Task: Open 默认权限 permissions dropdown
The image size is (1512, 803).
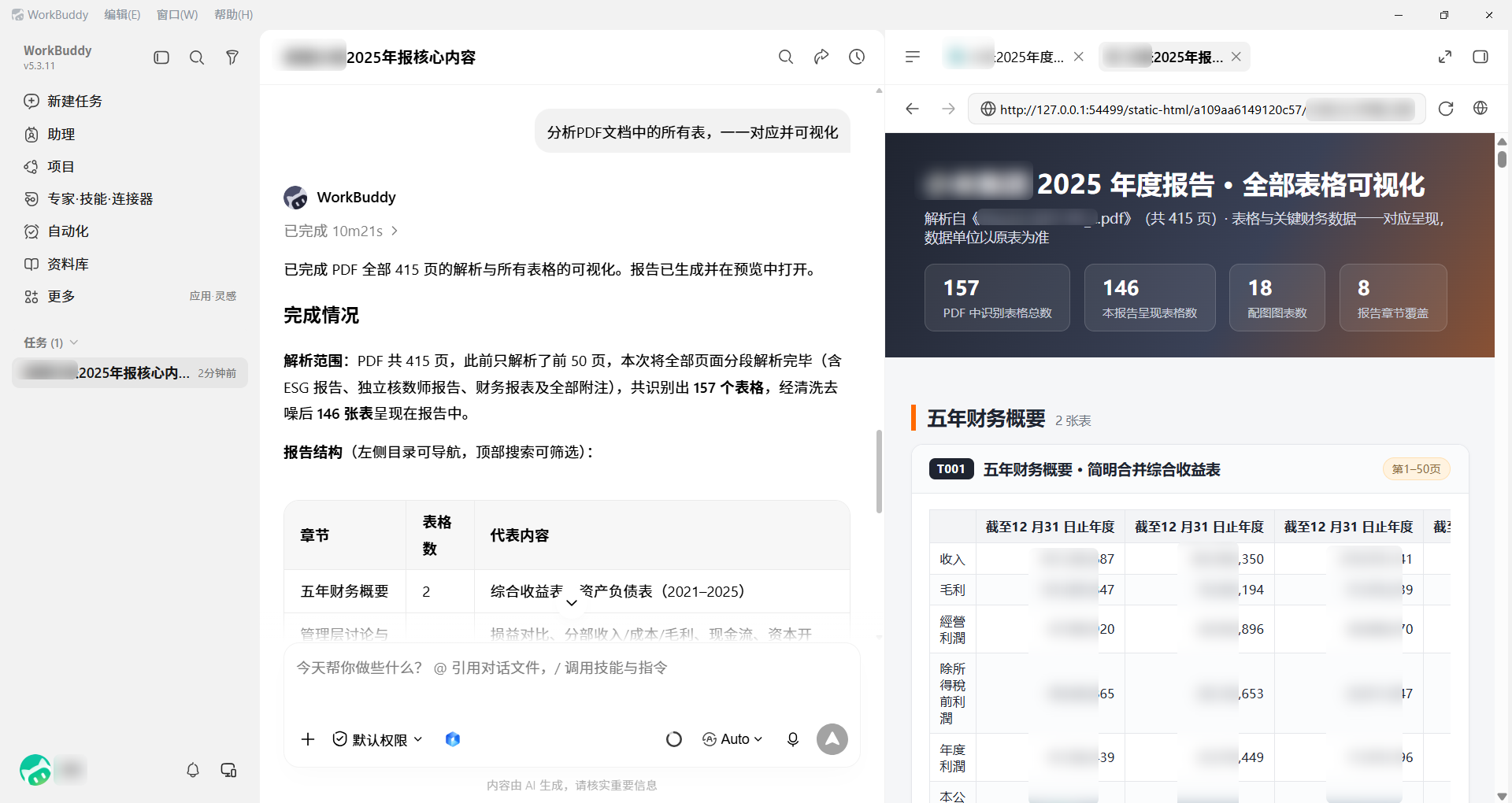Action: tap(378, 739)
